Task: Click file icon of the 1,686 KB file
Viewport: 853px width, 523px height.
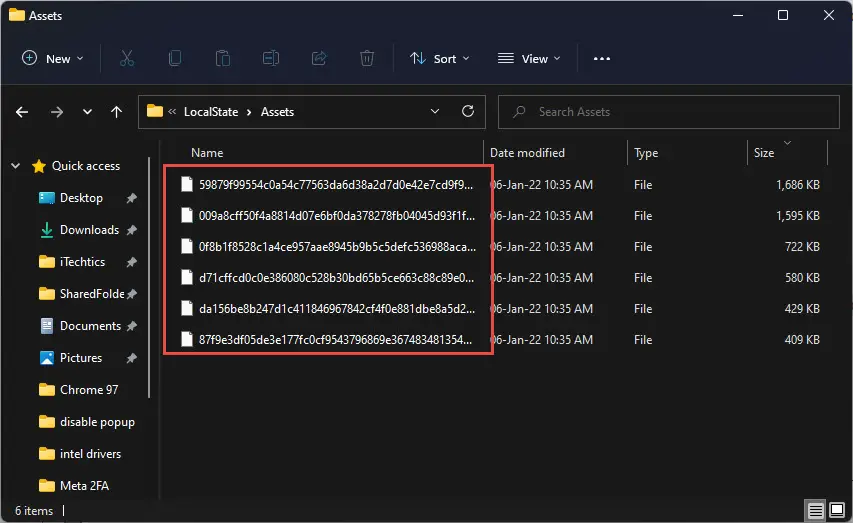Action: pyautogui.click(x=187, y=184)
